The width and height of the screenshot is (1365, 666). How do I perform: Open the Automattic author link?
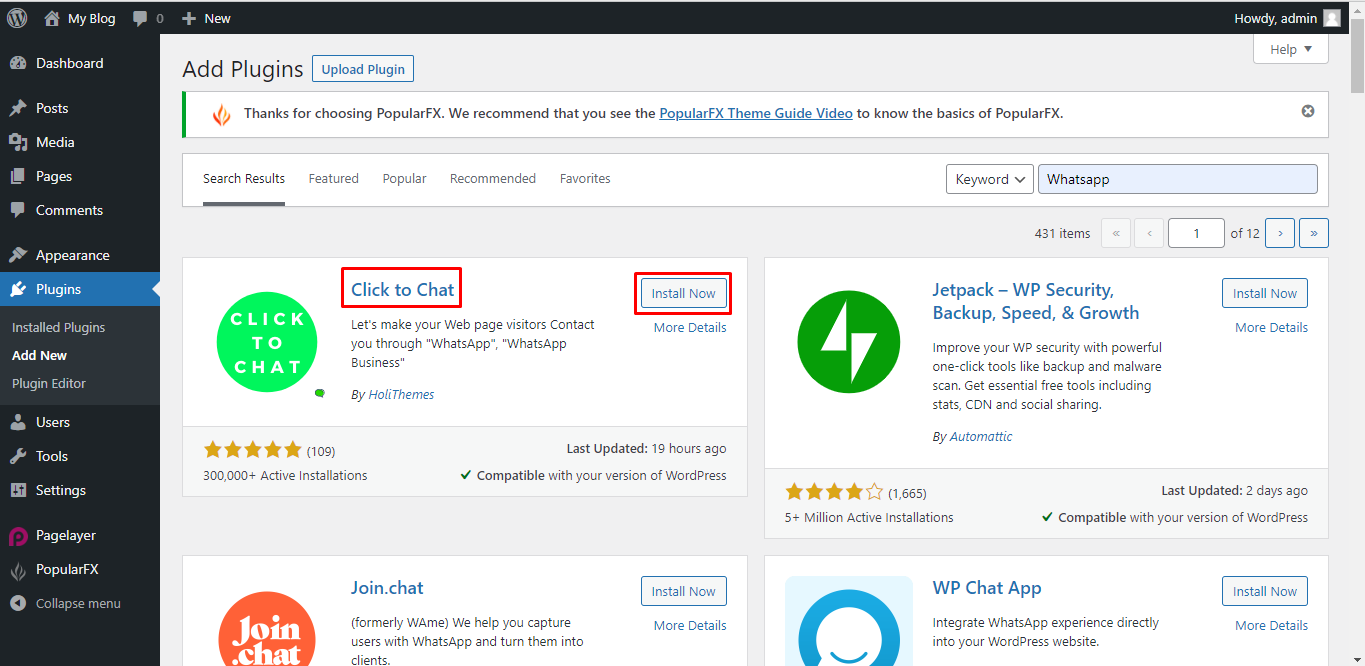click(x=981, y=437)
